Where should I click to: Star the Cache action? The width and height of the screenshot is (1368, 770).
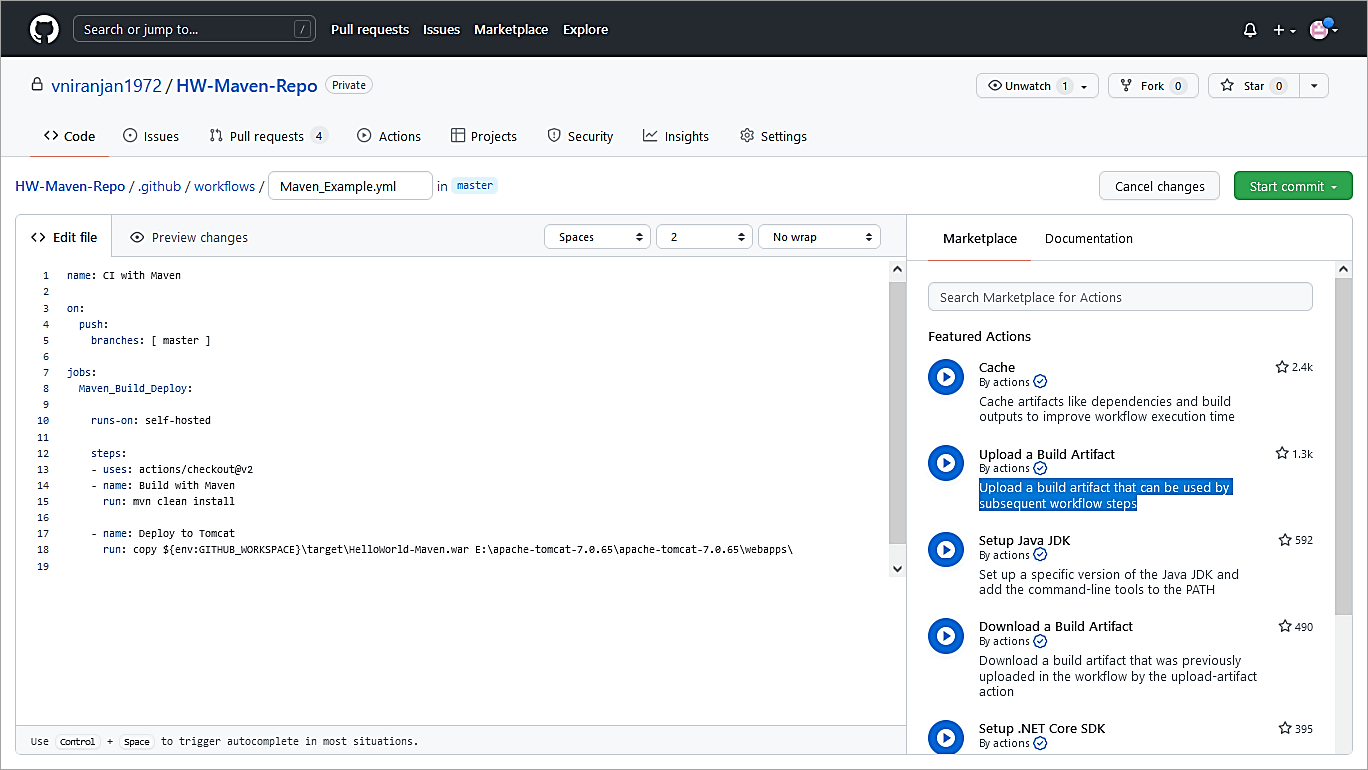(1282, 367)
